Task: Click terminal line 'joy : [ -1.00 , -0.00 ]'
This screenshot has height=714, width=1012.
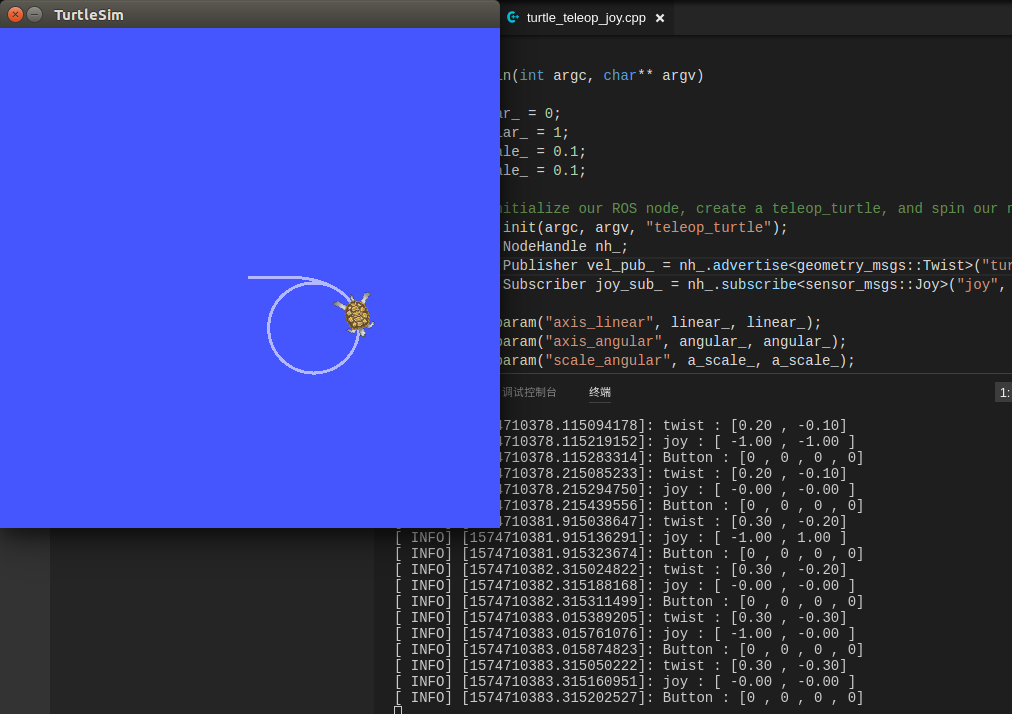Action: pyautogui.click(x=759, y=634)
